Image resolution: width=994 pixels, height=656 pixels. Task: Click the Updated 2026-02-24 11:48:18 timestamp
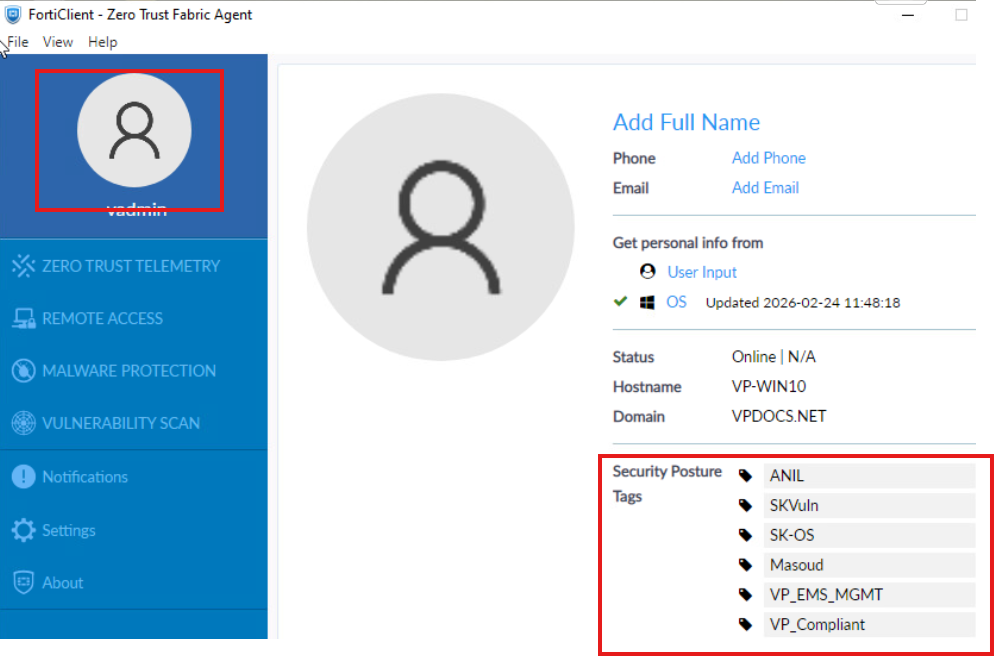point(803,303)
